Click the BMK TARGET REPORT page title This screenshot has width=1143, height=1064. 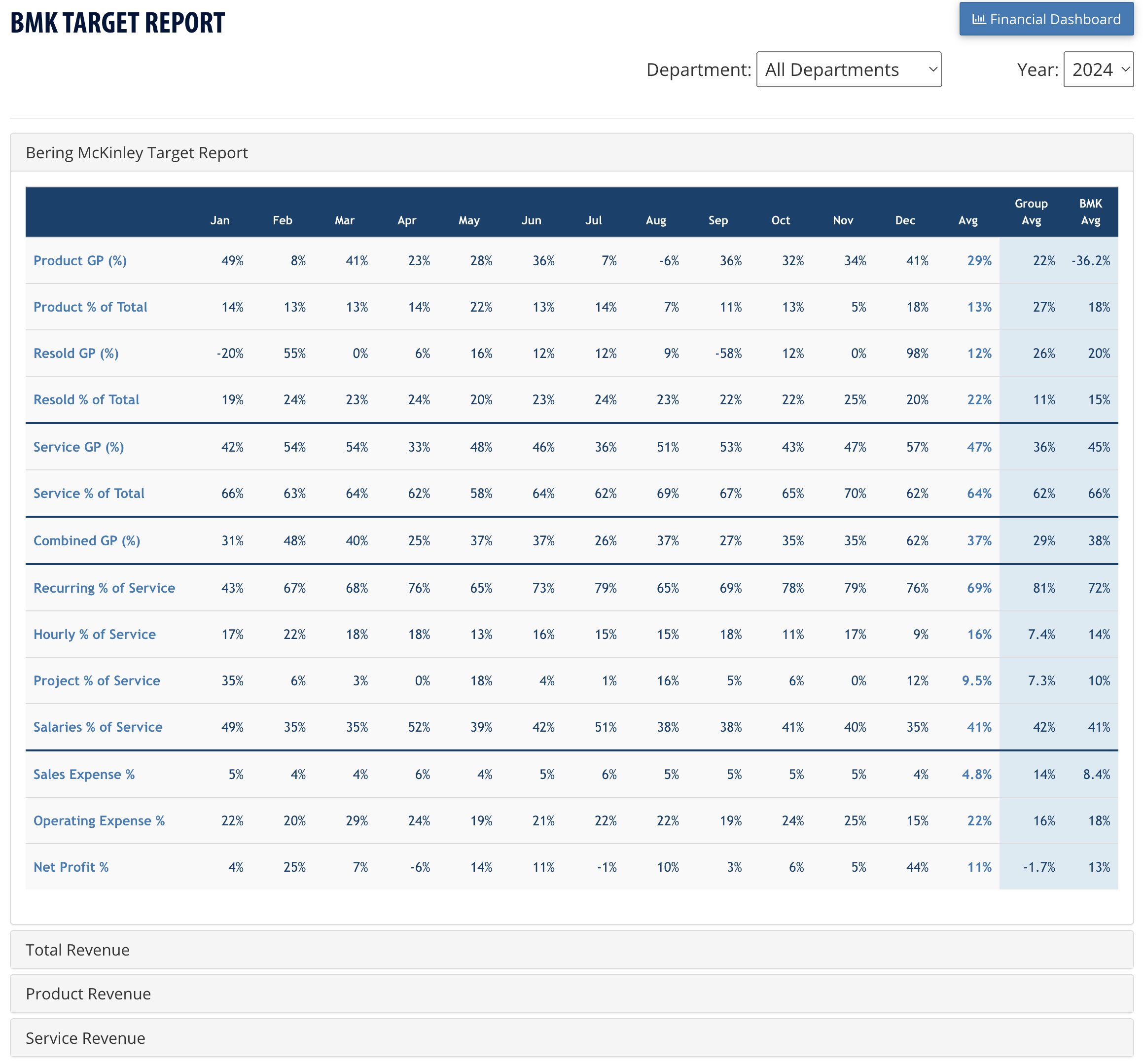pos(118,23)
